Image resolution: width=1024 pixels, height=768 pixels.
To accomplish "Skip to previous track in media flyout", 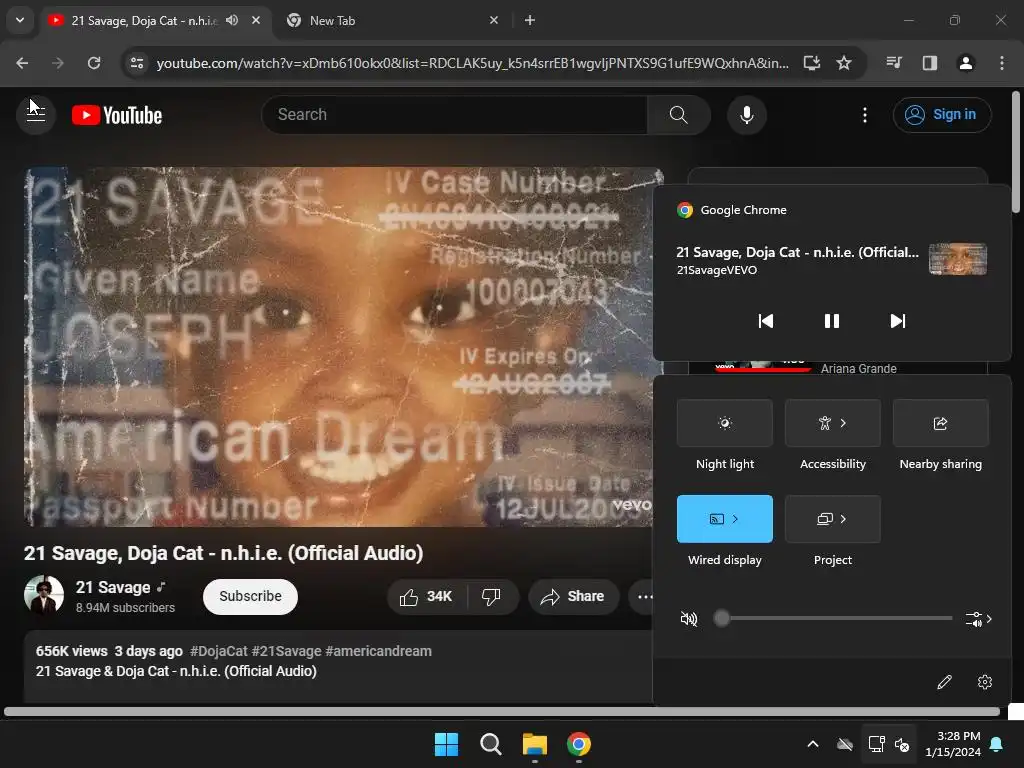I will pyautogui.click(x=765, y=321).
